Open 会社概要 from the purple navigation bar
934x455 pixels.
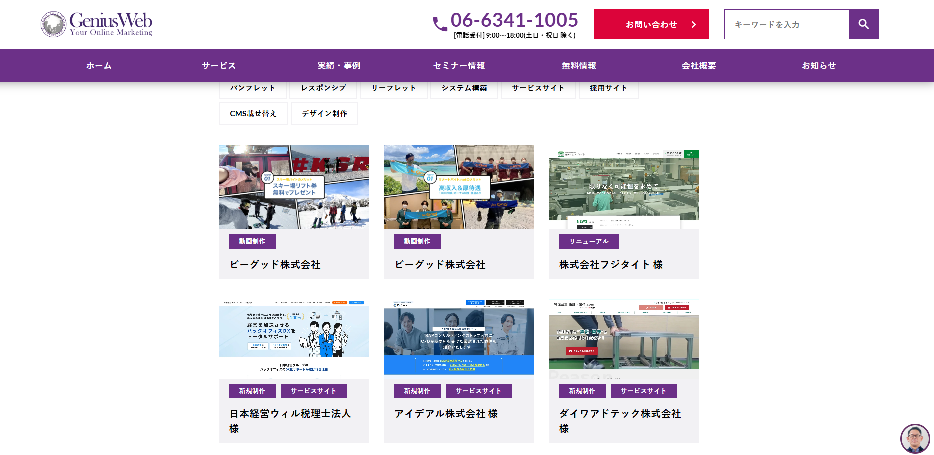point(699,65)
